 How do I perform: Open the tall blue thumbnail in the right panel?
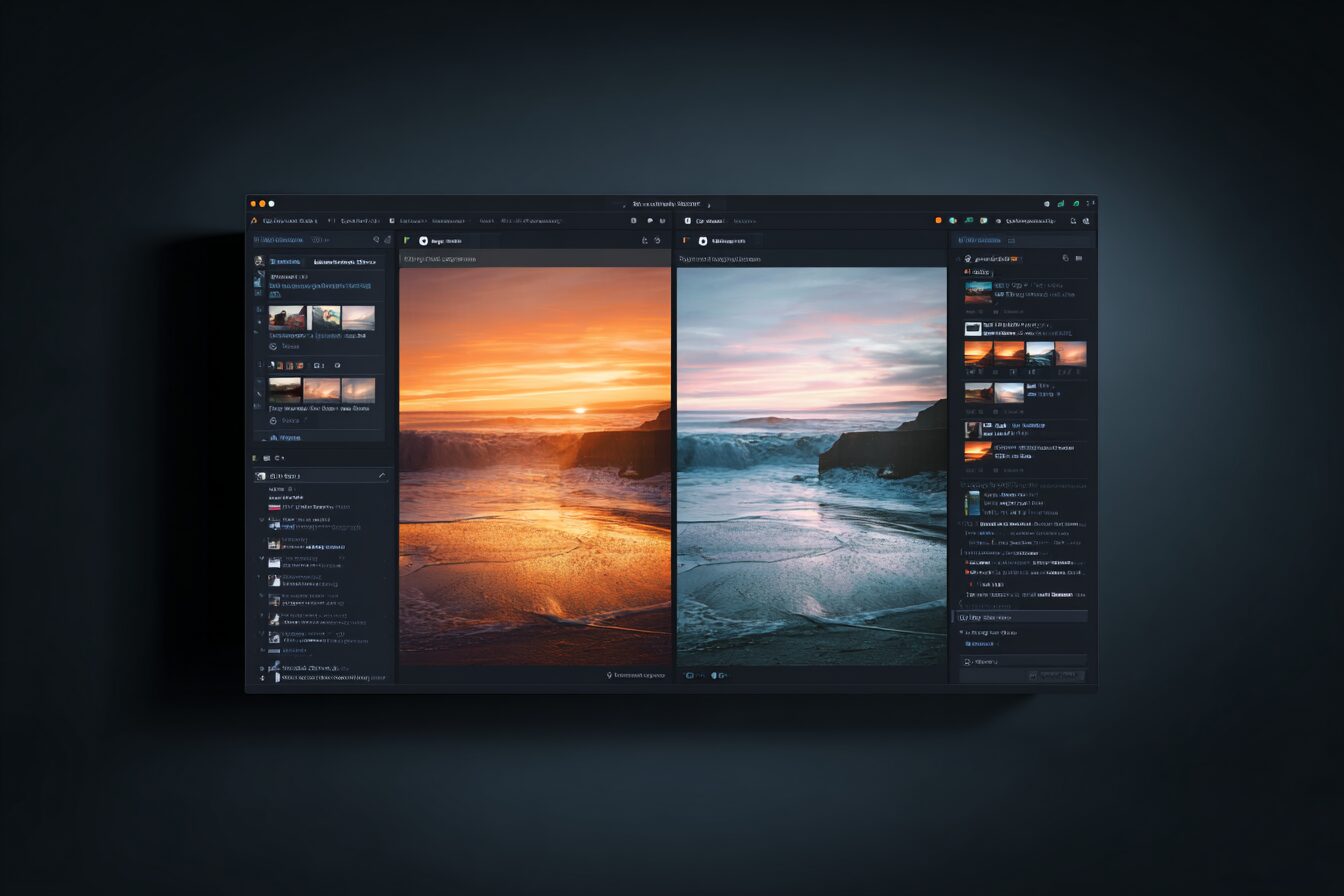tap(973, 503)
